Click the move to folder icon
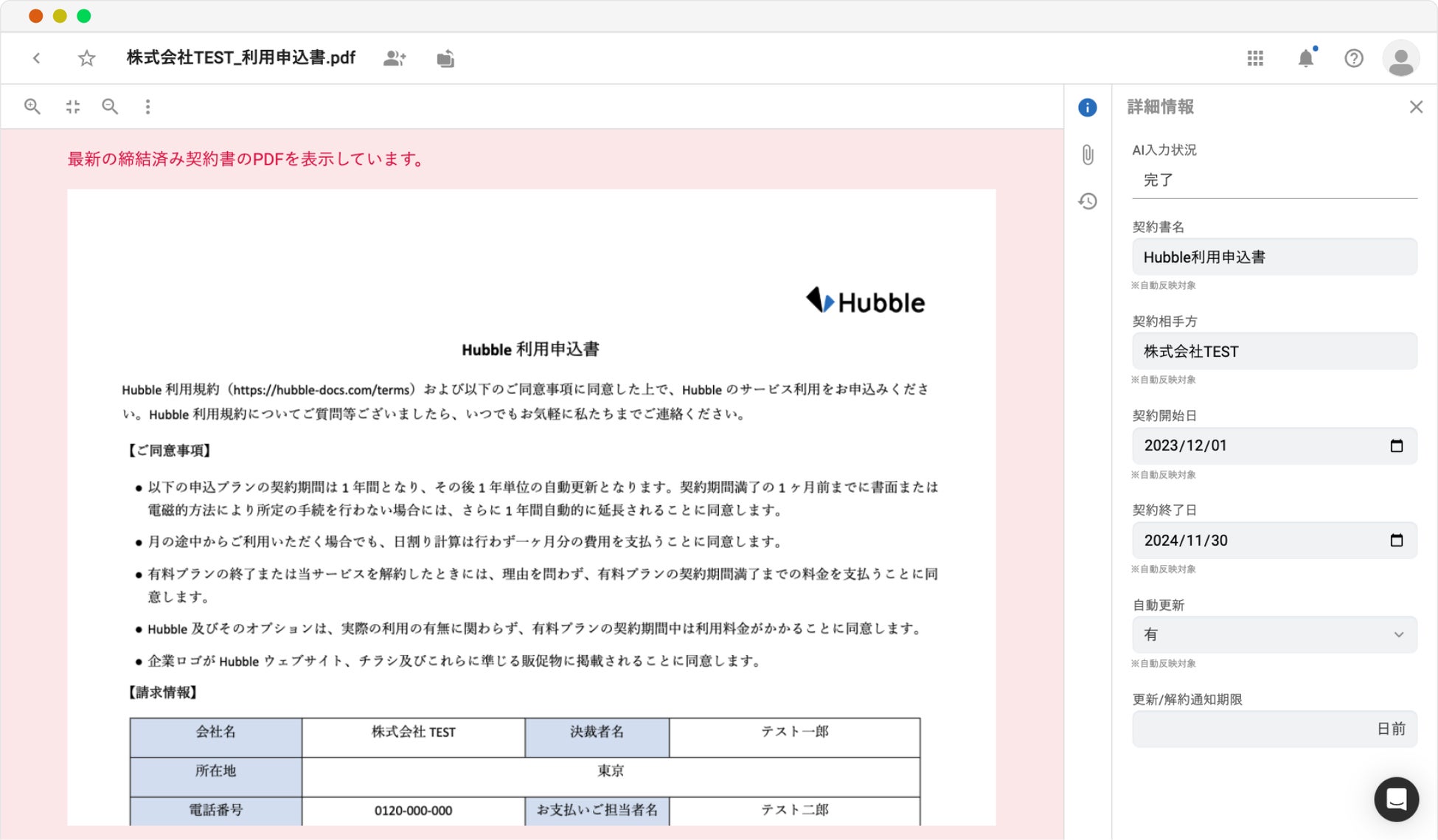 click(x=445, y=58)
